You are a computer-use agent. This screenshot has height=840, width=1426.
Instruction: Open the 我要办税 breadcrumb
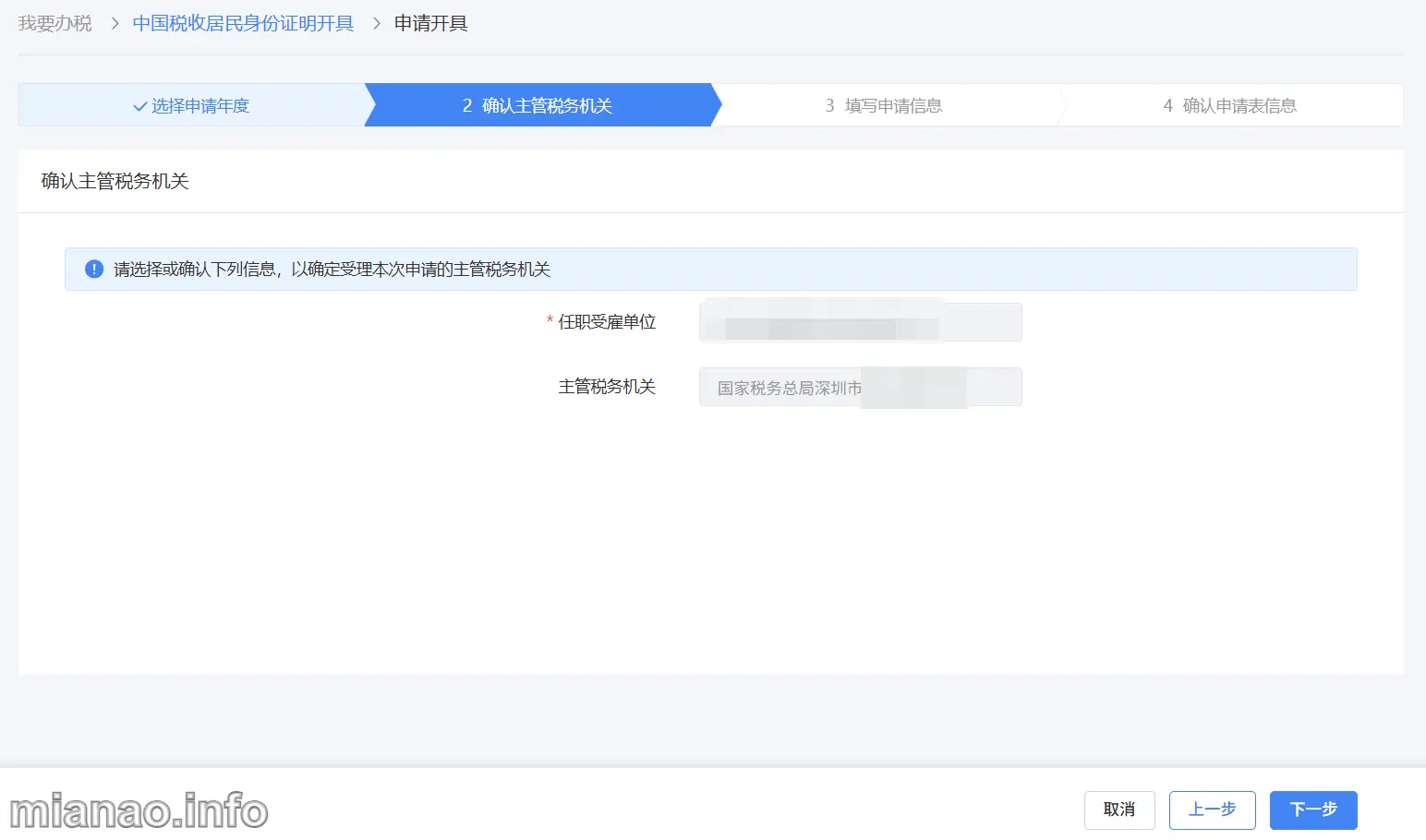[x=54, y=24]
